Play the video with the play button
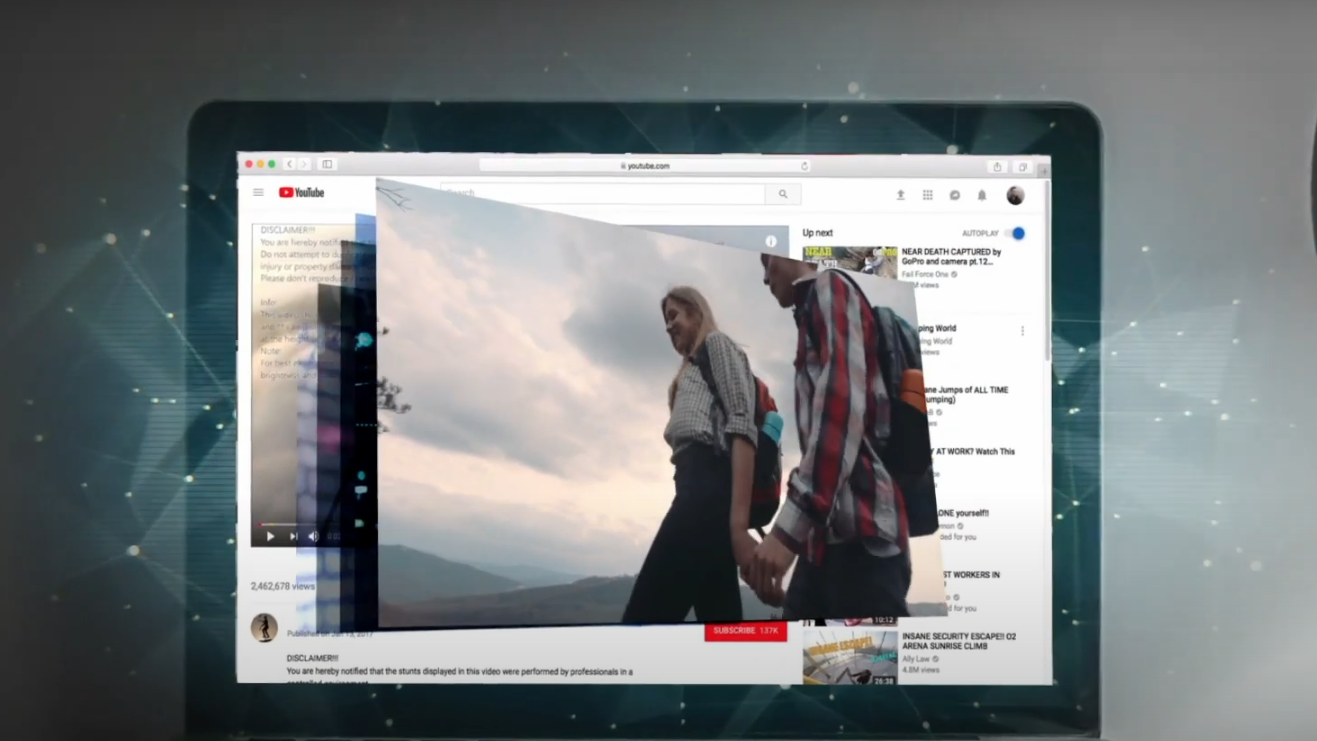Image resolution: width=1317 pixels, height=741 pixels. point(270,536)
